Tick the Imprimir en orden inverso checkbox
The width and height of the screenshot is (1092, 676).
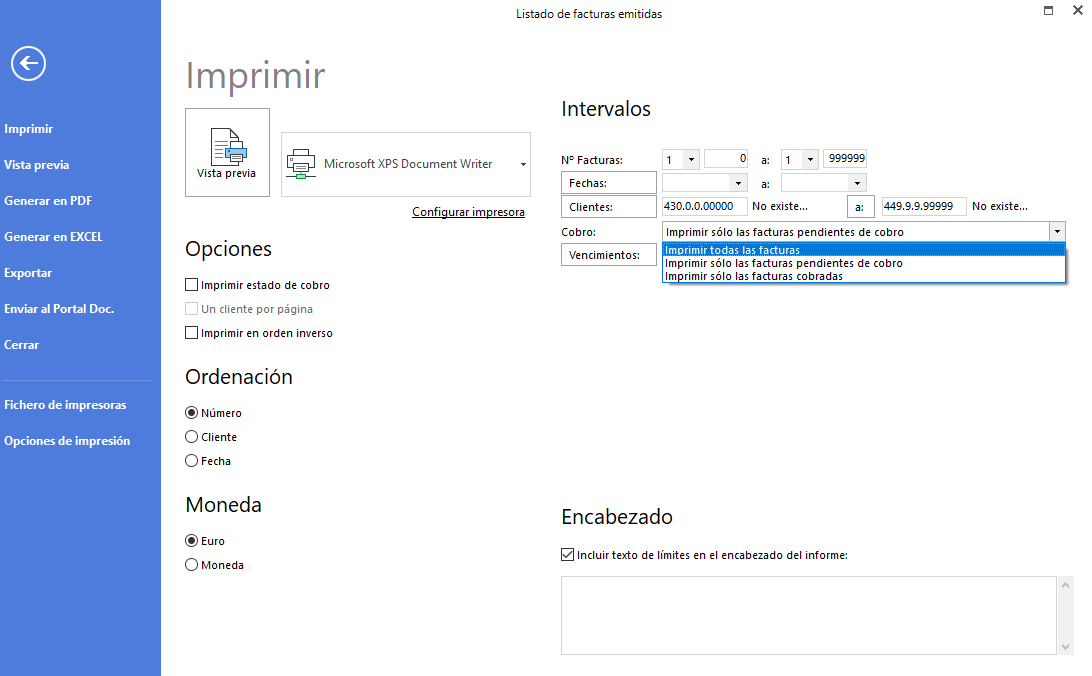click(192, 333)
